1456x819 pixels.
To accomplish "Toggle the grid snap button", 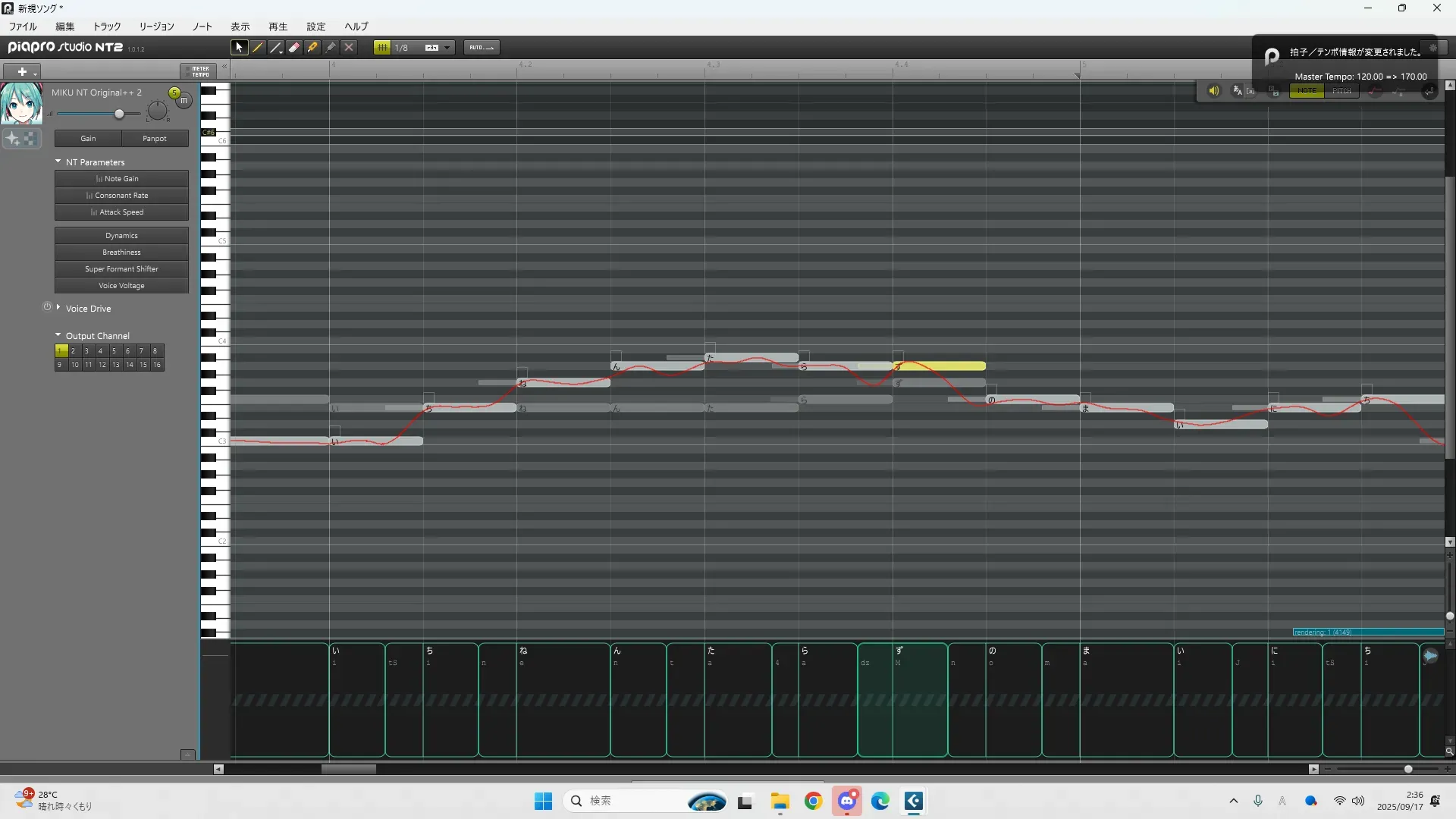I will (x=382, y=47).
